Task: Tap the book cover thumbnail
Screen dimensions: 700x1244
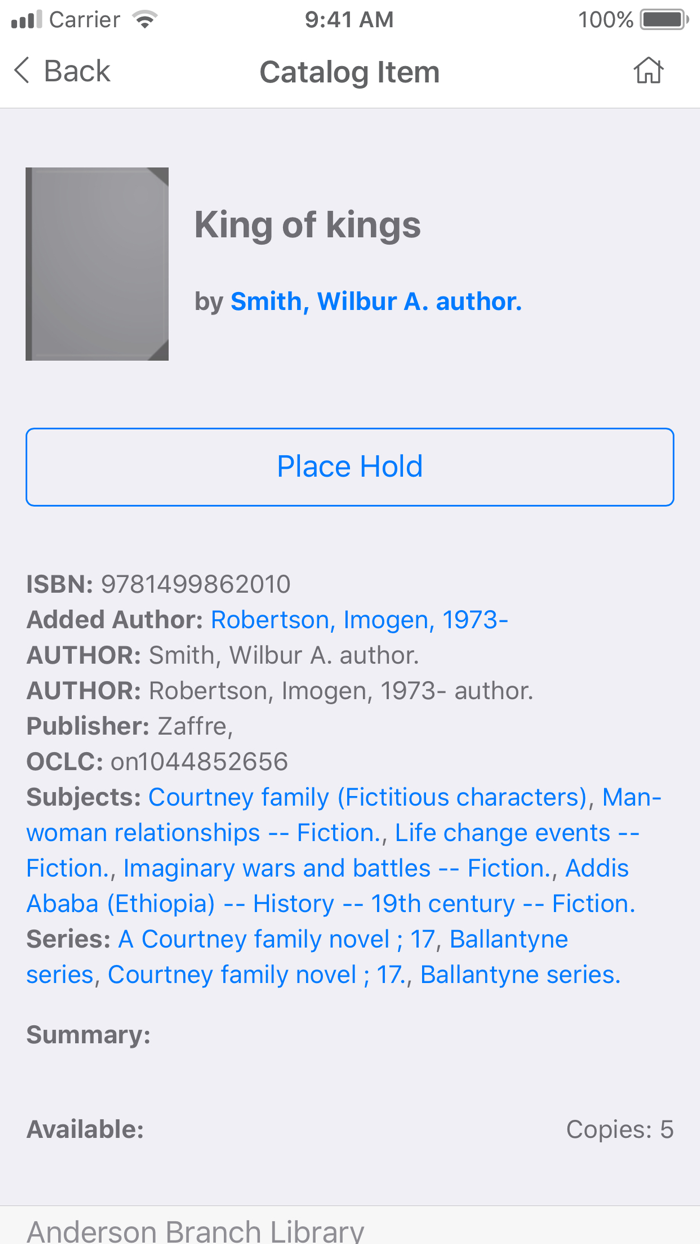Action: (x=97, y=263)
